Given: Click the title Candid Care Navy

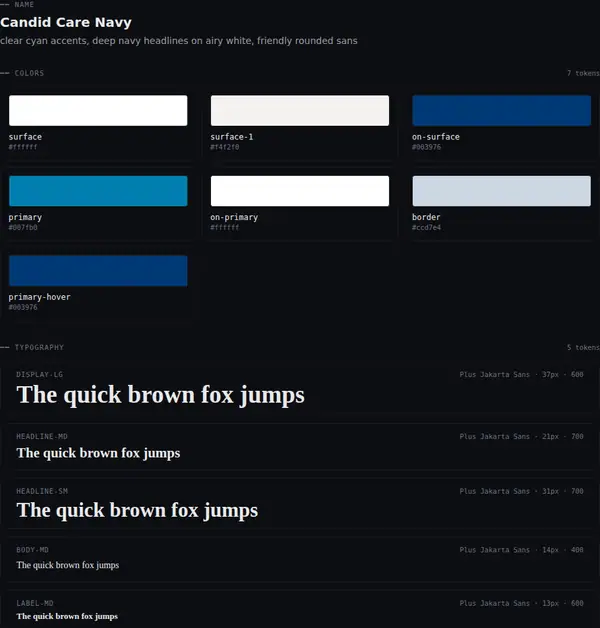Looking at the screenshot, I should (66, 22).
